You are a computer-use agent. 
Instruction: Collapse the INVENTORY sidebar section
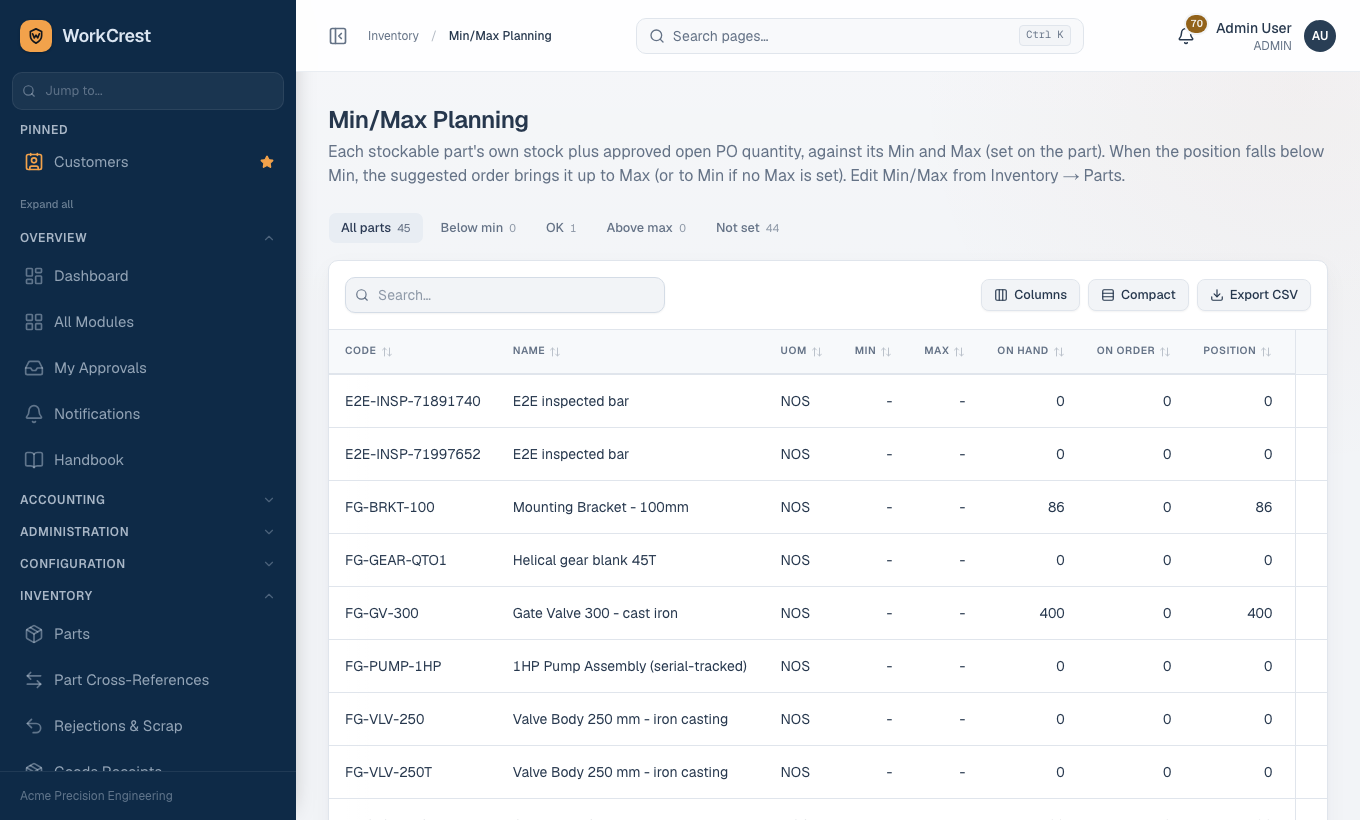[148, 596]
